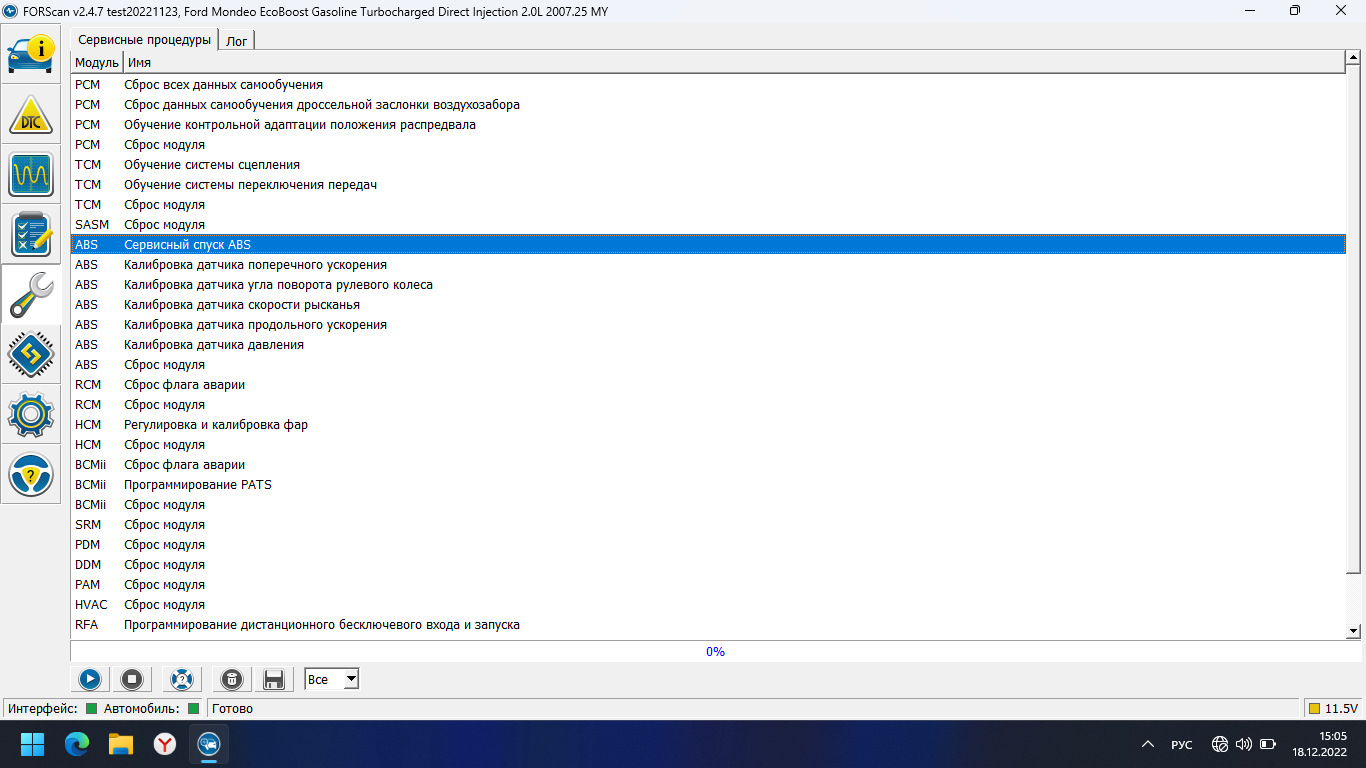This screenshot has width=1366, height=768.
Task: Click the floppy disk save icon
Action: coord(273,680)
